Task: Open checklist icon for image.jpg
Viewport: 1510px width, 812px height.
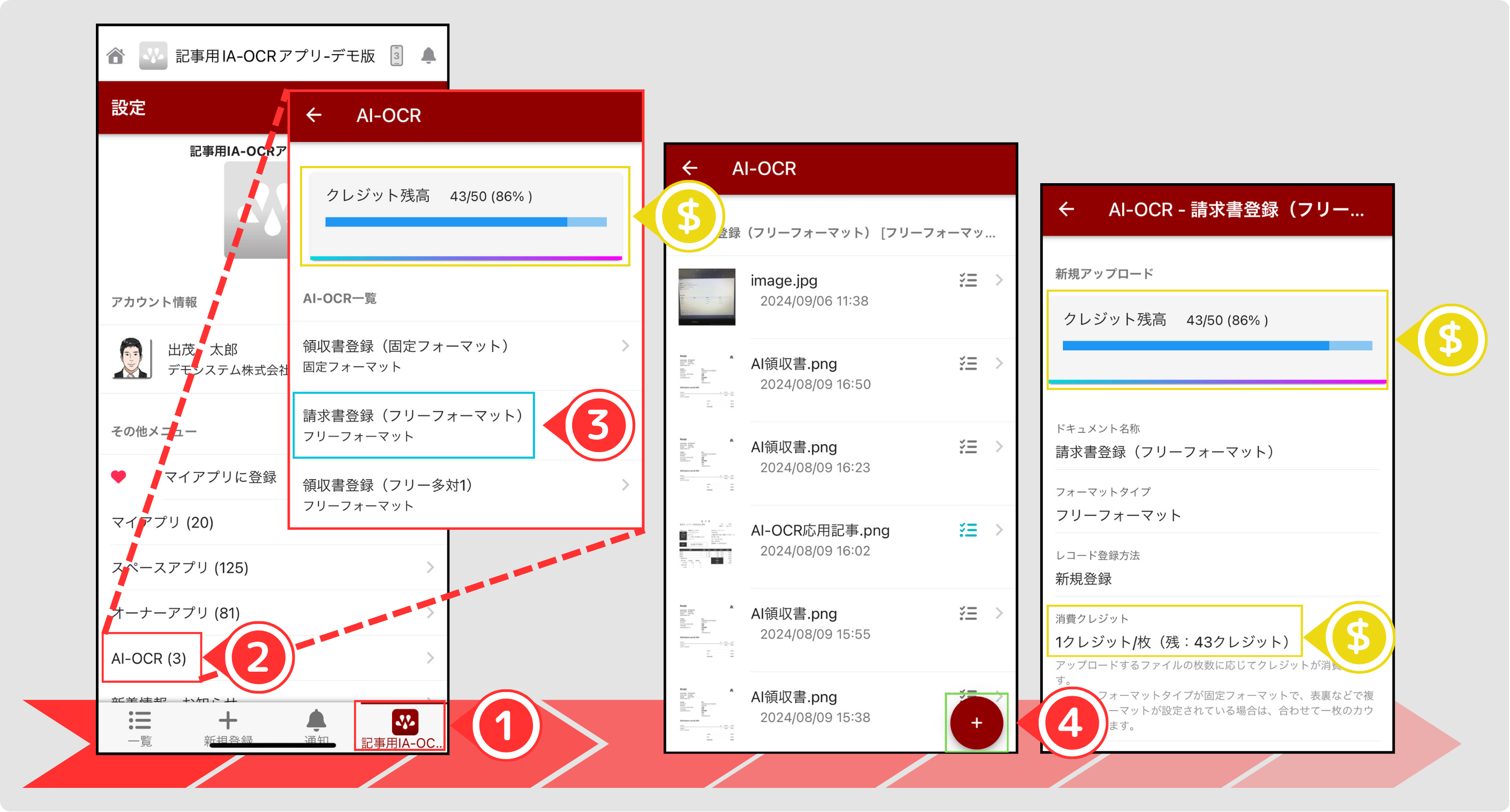Action: (x=968, y=280)
